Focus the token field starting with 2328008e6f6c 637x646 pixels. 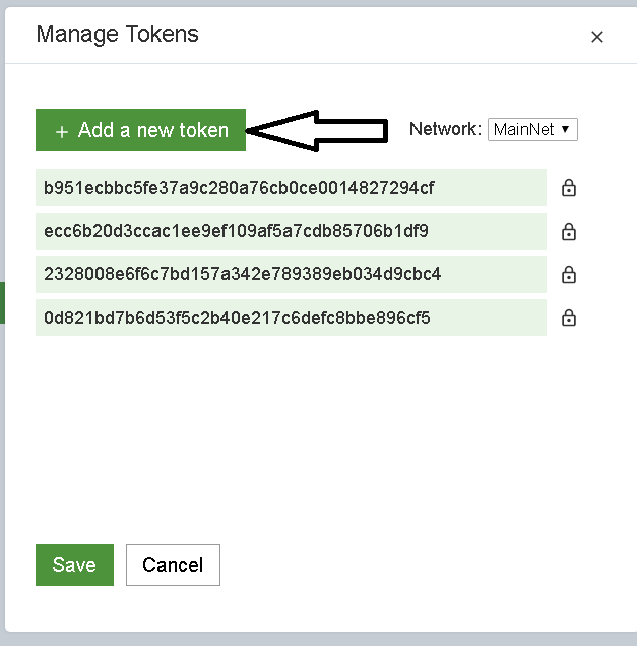coord(290,275)
